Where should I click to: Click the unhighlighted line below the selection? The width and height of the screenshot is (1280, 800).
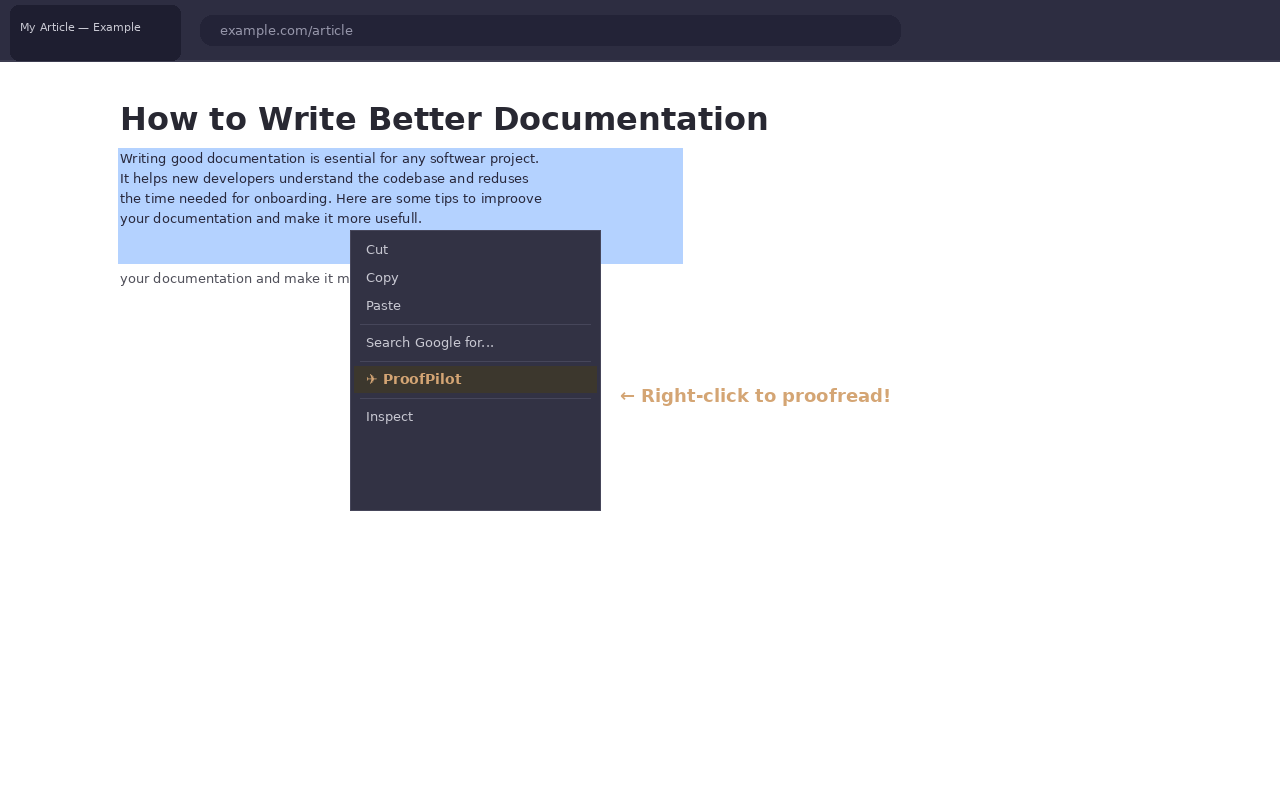tap(230, 278)
